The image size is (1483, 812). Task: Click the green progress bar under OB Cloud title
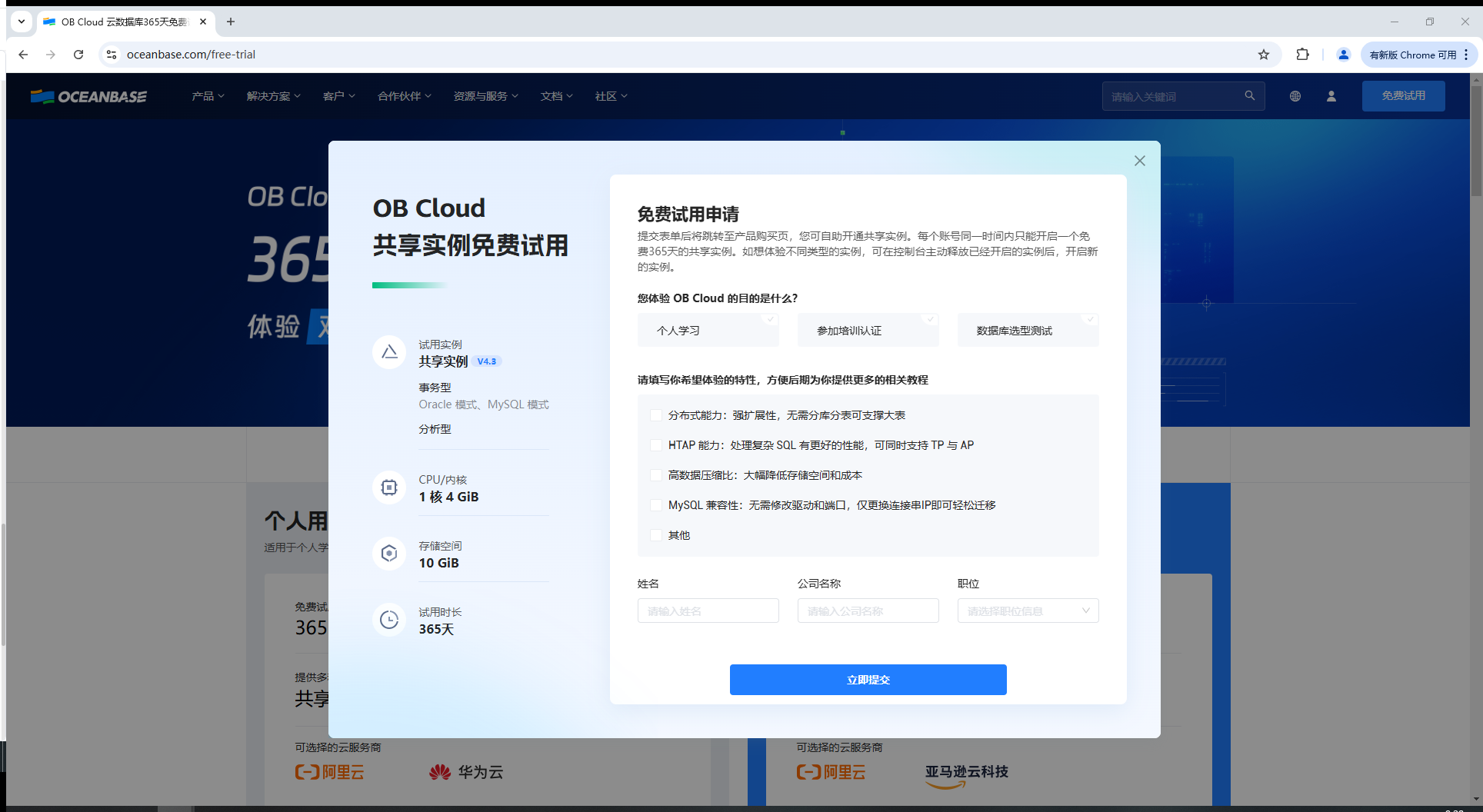408,285
